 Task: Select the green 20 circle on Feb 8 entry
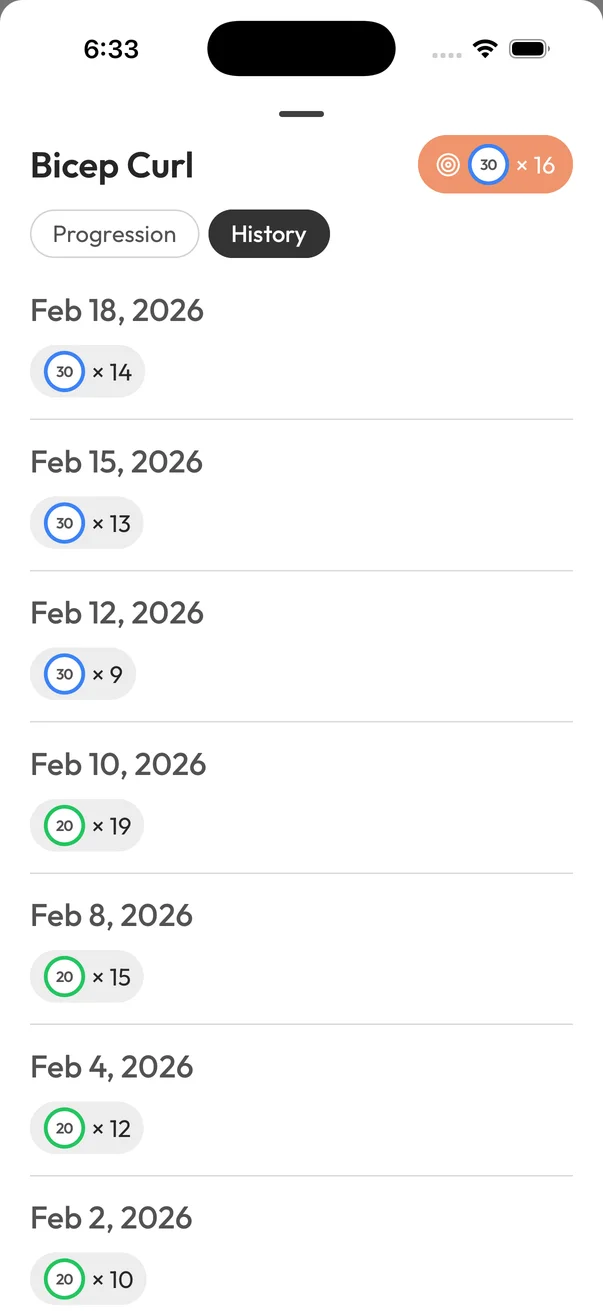tap(64, 976)
